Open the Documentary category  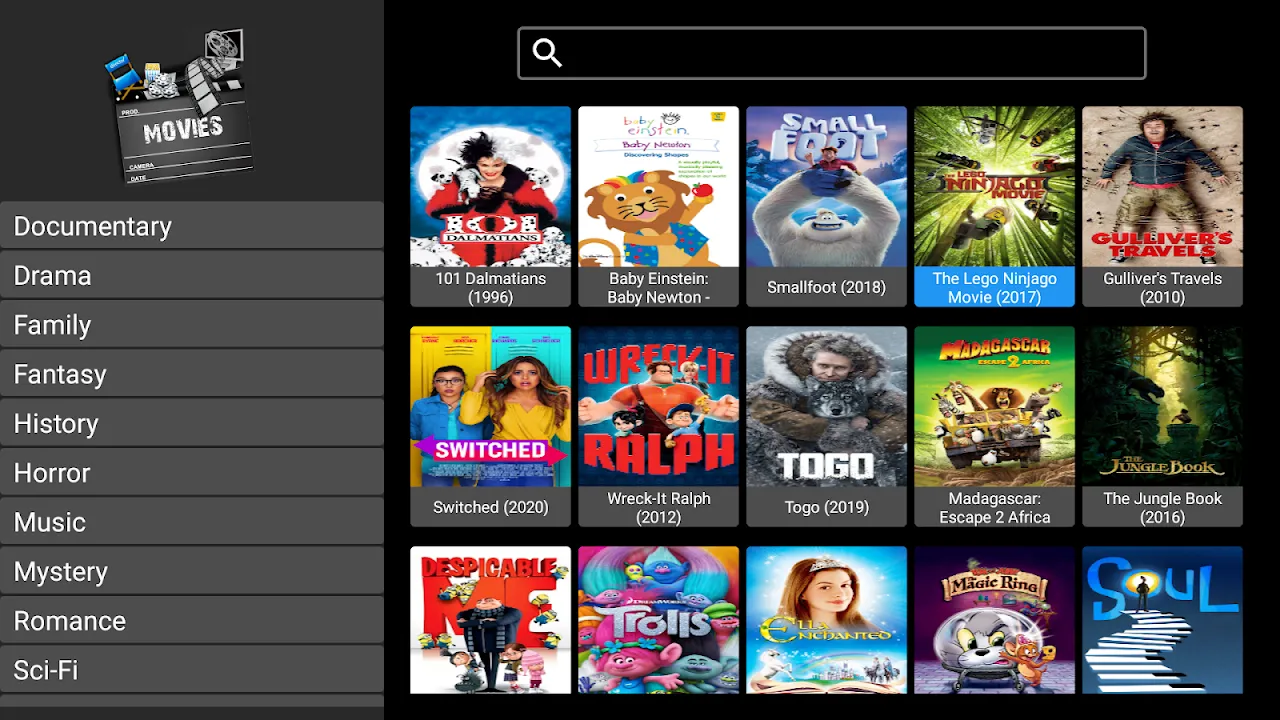(192, 226)
